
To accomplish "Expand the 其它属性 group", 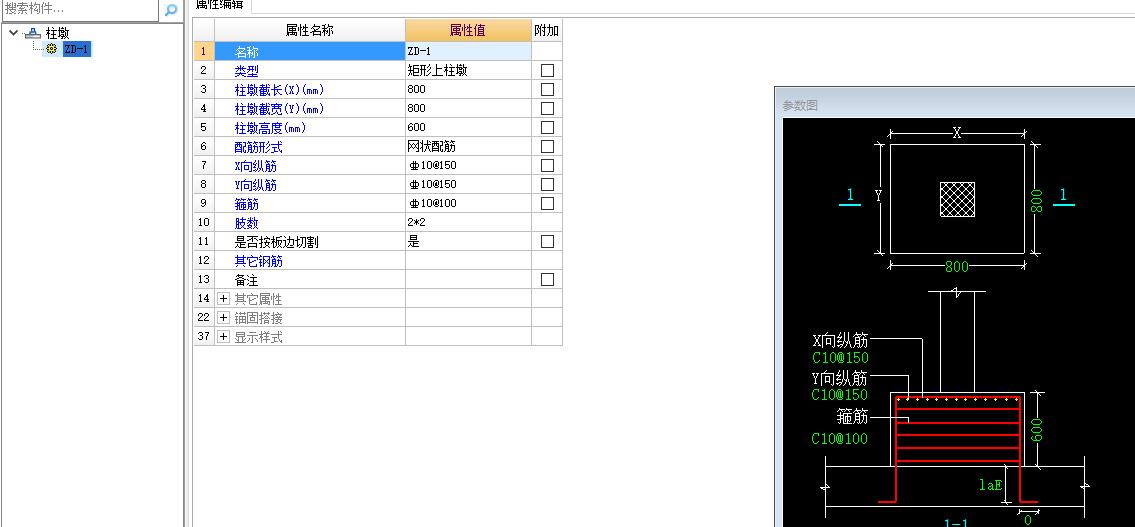I will (224, 299).
